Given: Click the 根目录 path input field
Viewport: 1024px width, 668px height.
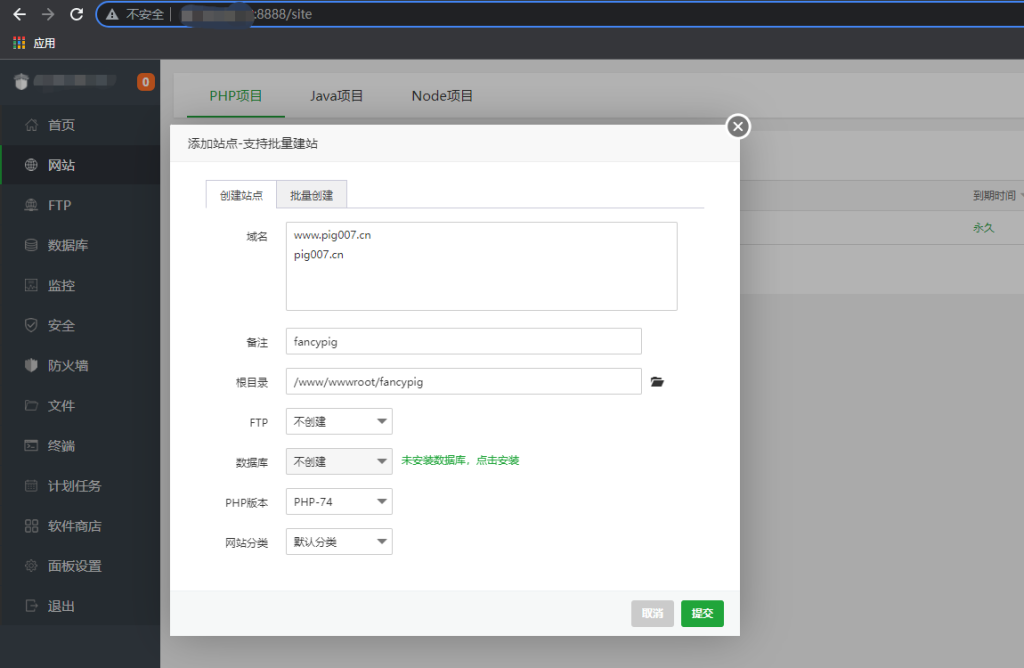Looking at the screenshot, I should point(464,381).
